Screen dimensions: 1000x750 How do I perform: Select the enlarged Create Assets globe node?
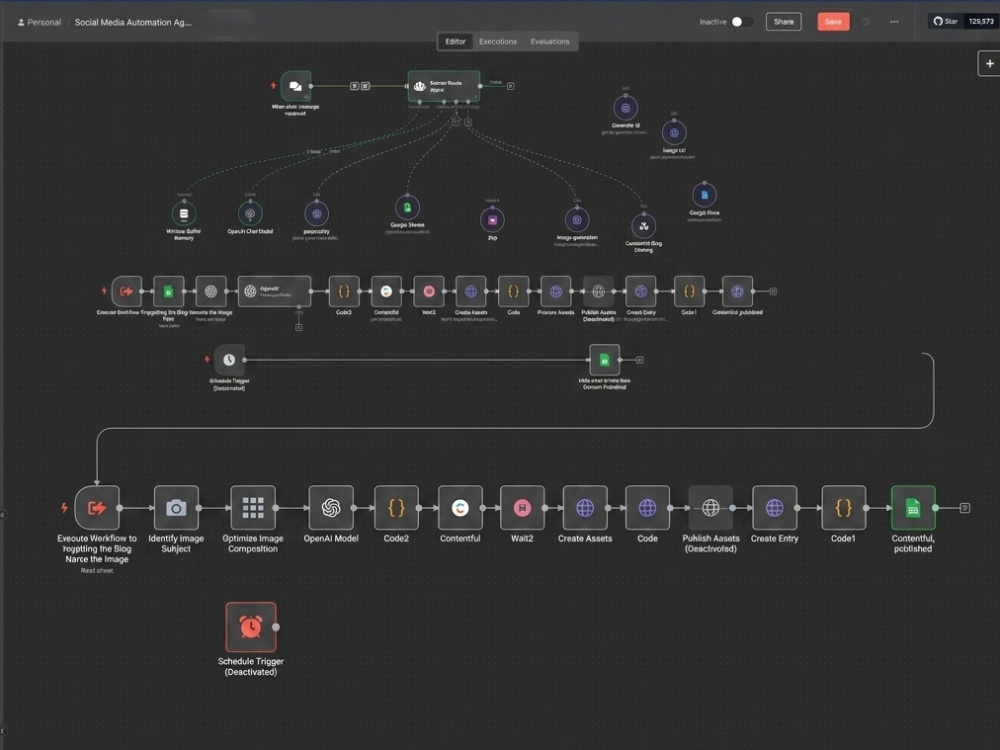[x=585, y=508]
